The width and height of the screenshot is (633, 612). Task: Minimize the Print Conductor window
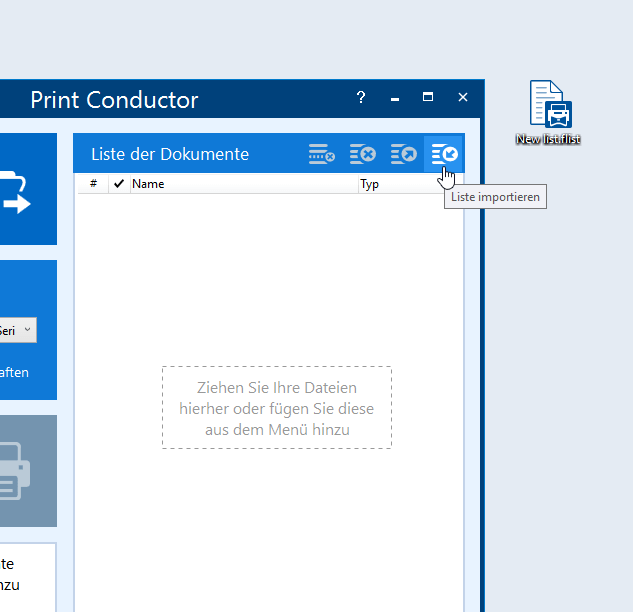395,97
